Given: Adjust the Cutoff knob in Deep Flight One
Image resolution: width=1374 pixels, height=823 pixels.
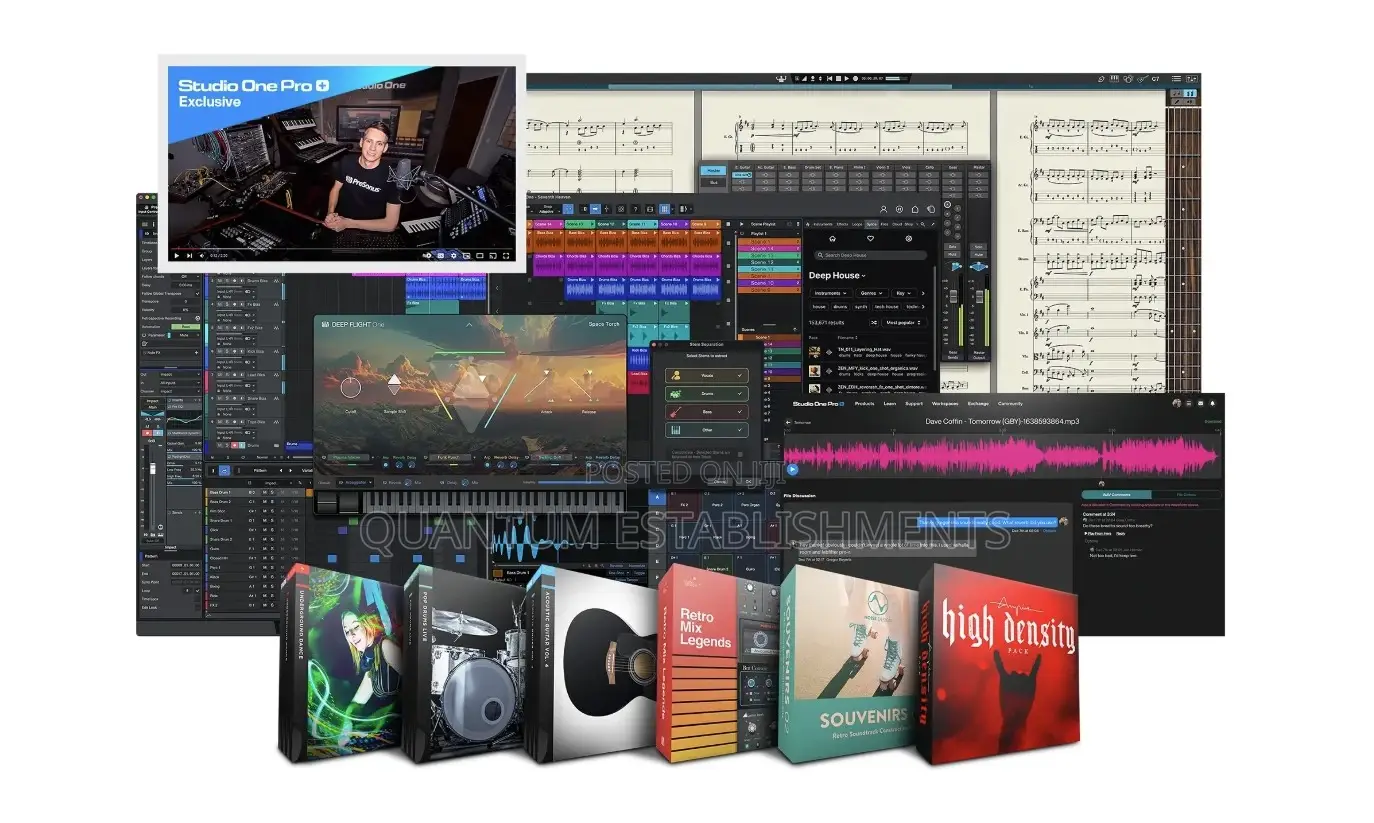Looking at the screenshot, I should click(351, 388).
